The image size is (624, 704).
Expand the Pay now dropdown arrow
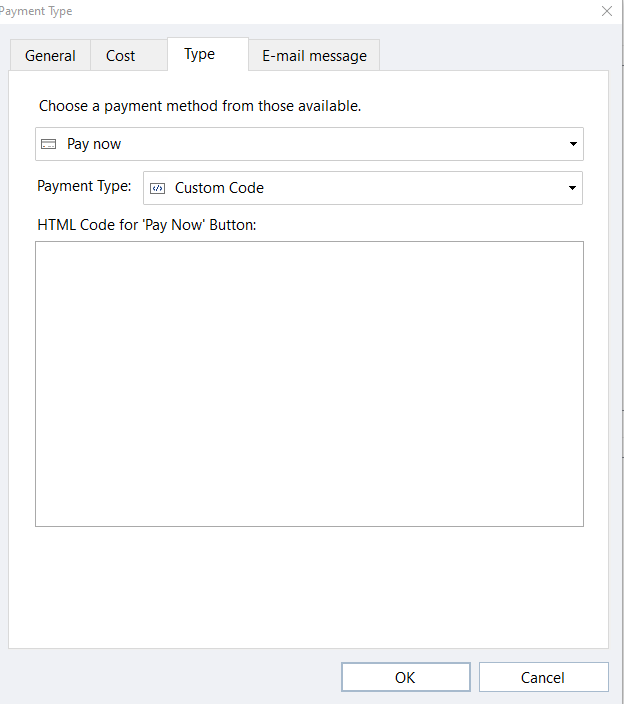point(573,144)
